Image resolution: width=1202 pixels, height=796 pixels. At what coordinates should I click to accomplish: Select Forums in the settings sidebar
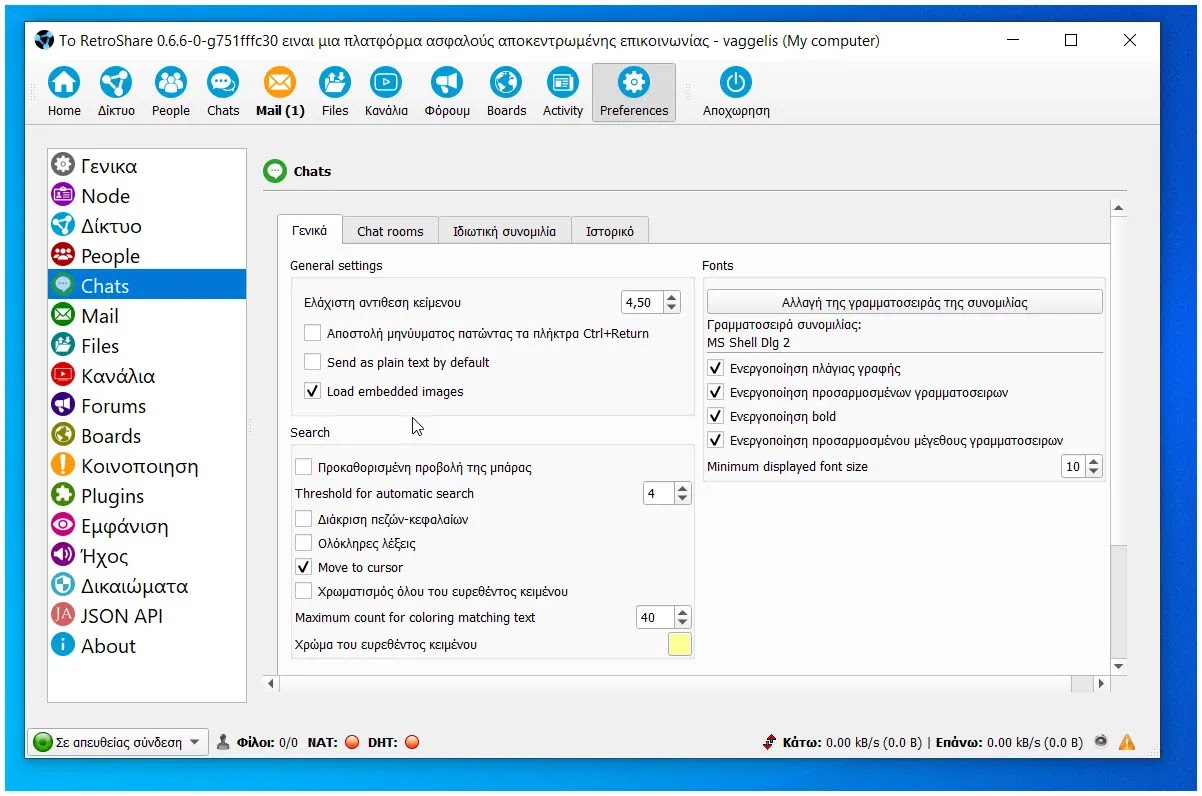147,406
